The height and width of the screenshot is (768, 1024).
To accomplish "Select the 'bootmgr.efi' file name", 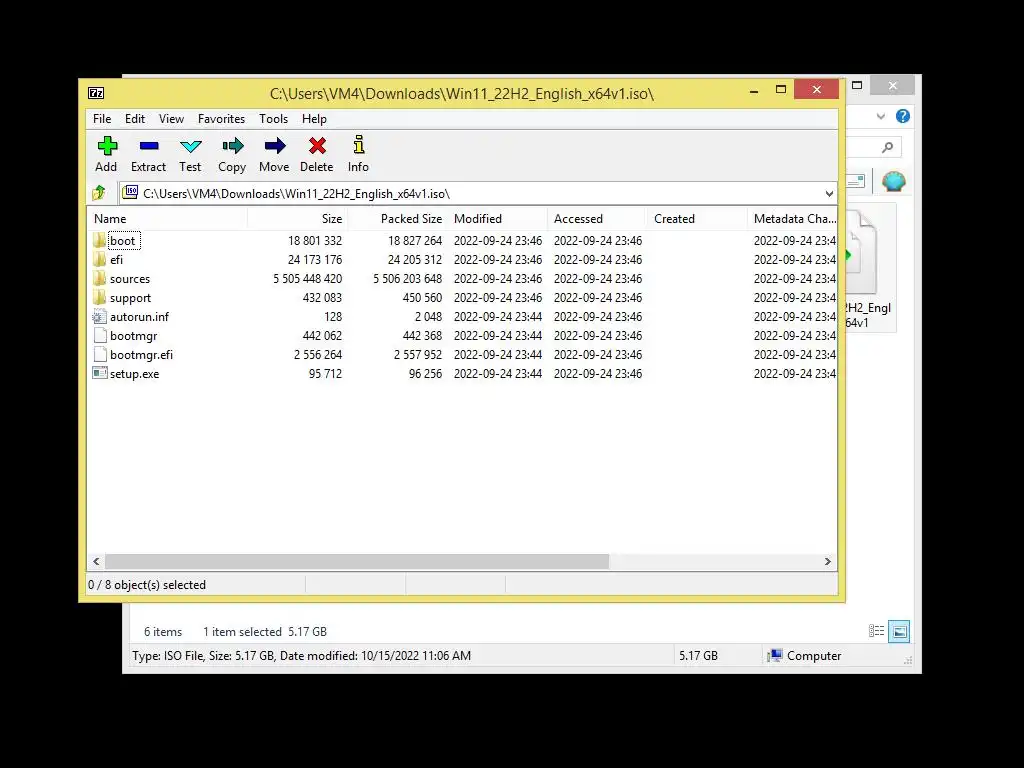I will pos(141,355).
